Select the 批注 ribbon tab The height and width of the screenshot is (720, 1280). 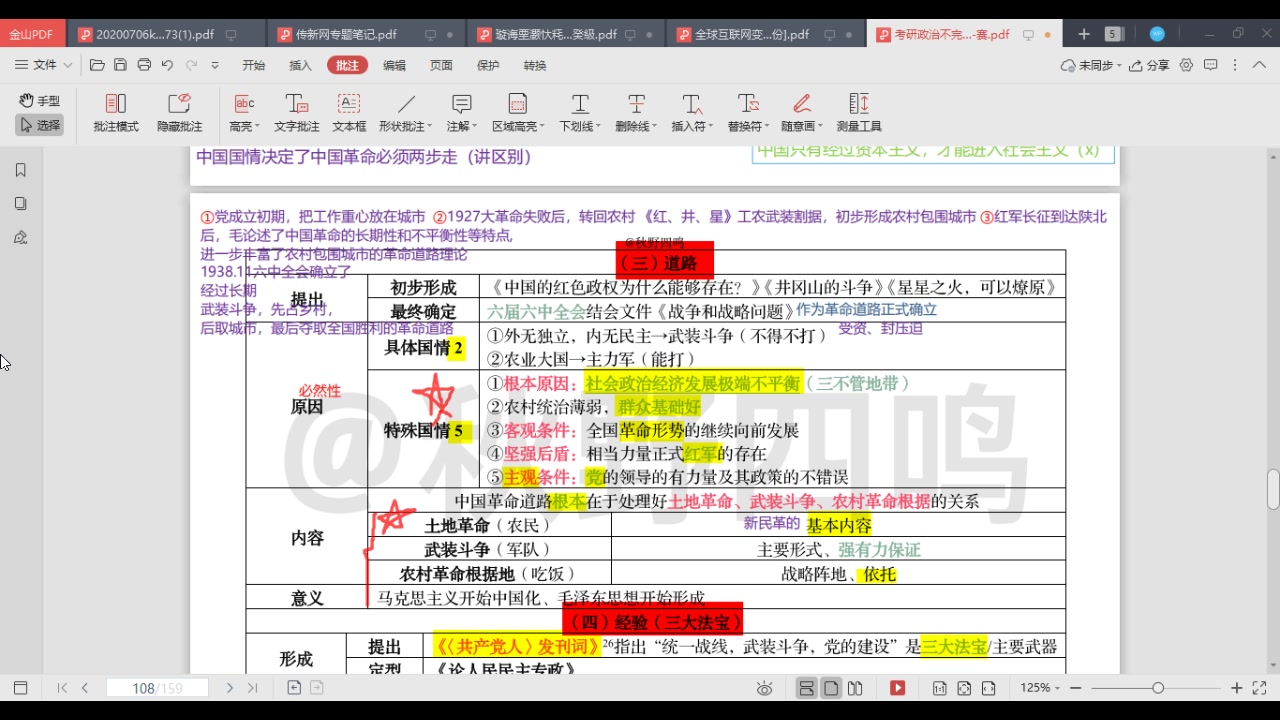coord(347,65)
